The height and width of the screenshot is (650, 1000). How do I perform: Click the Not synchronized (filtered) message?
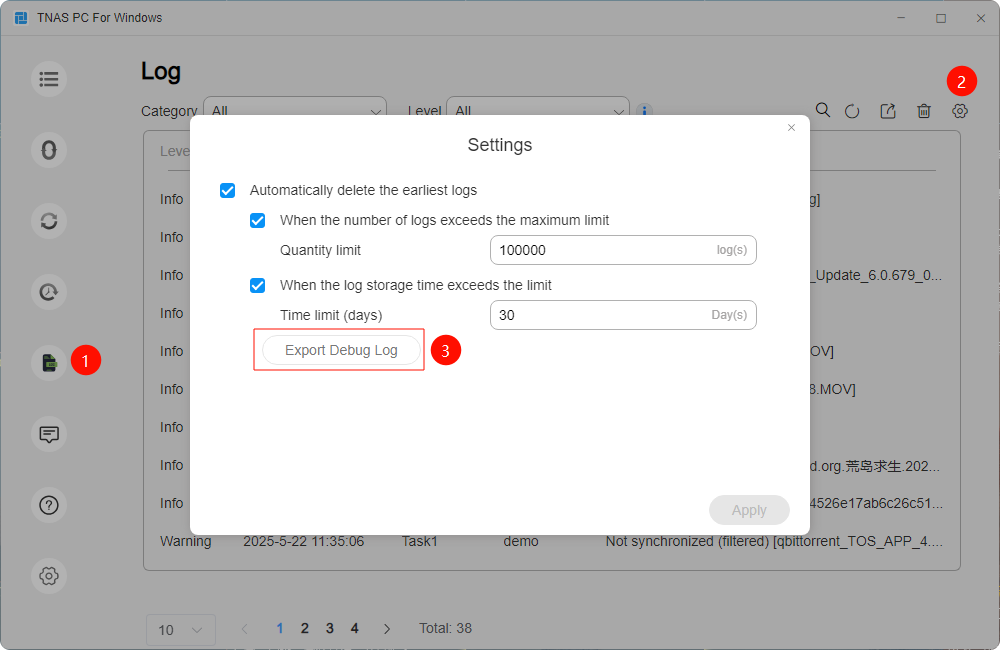click(774, 542)
